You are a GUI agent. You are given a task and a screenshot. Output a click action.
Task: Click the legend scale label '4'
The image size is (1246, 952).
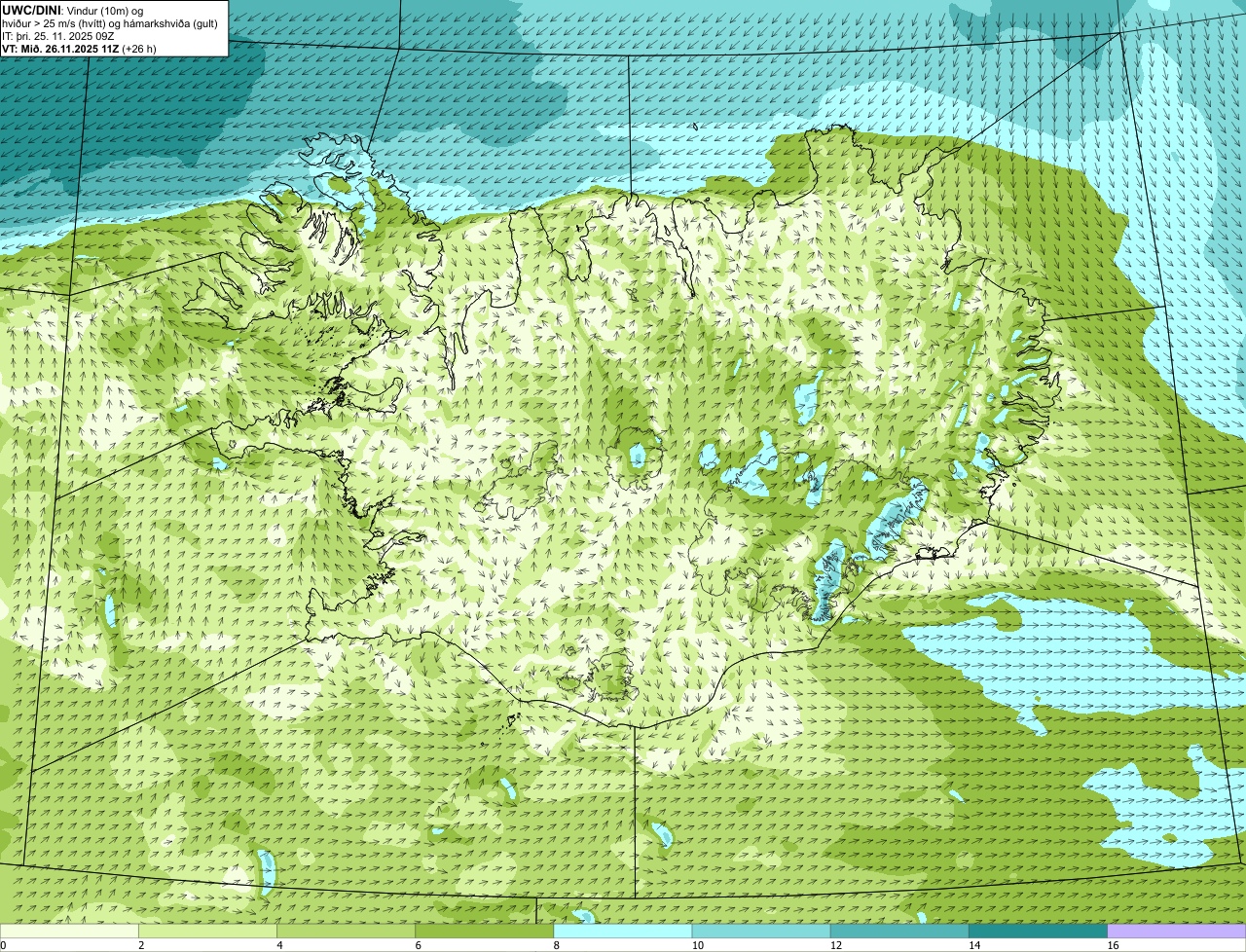[279, 945]
